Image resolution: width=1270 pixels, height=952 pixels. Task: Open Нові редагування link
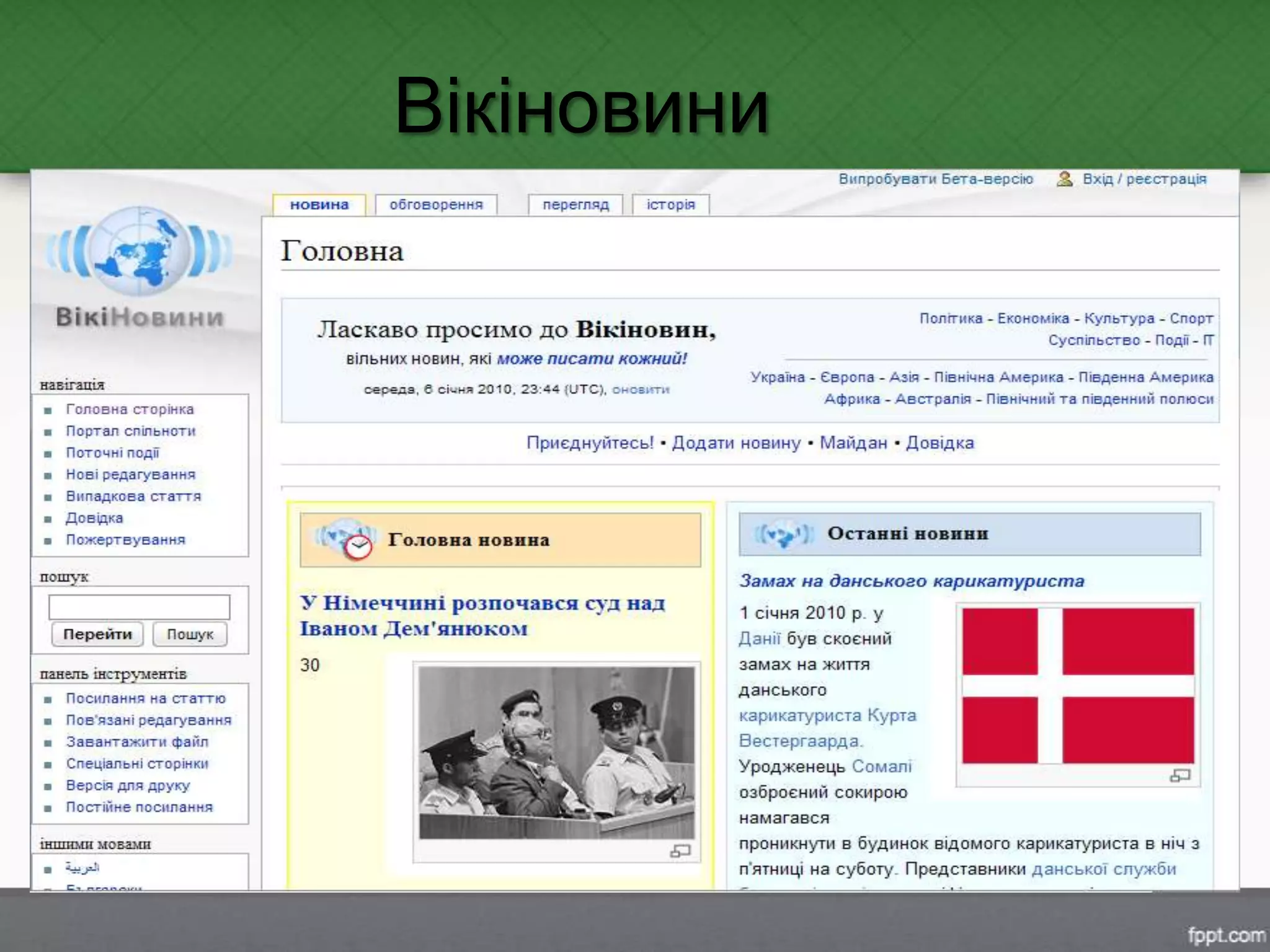pos(130,474)
